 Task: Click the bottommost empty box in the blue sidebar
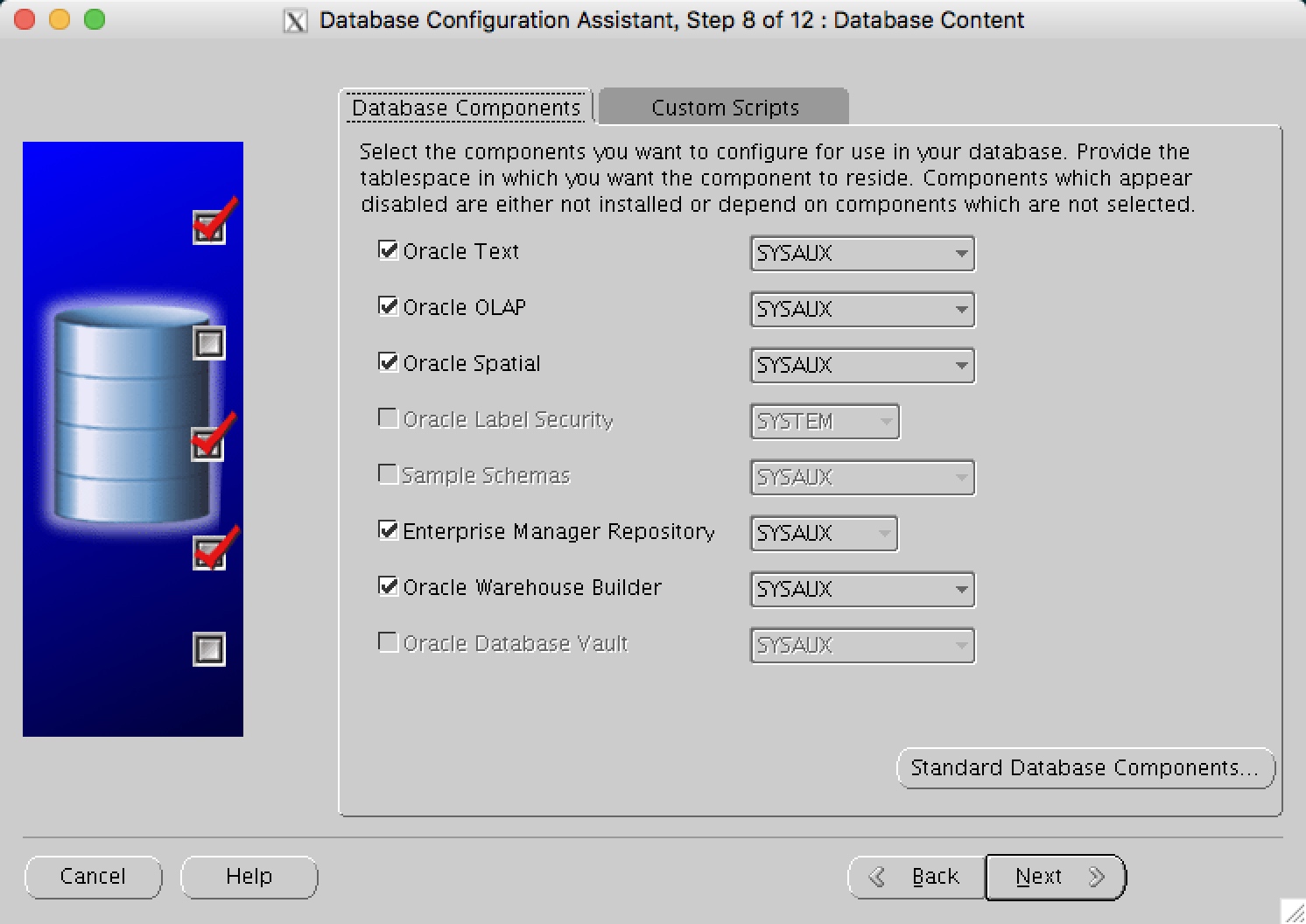click(x=209, y=649)
